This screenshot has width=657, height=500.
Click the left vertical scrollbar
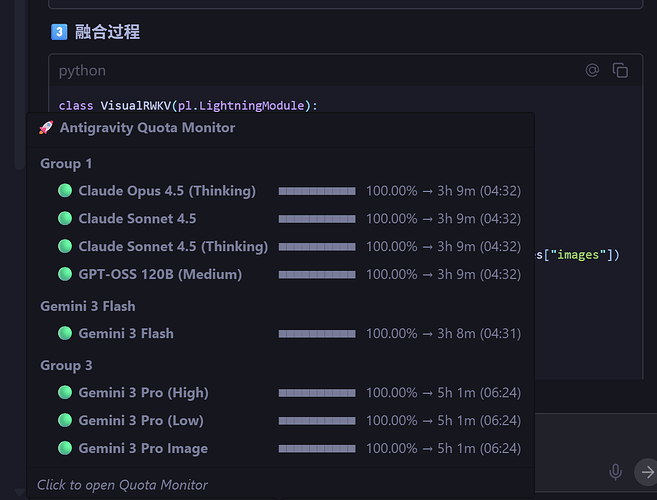(x=20, y=84)
